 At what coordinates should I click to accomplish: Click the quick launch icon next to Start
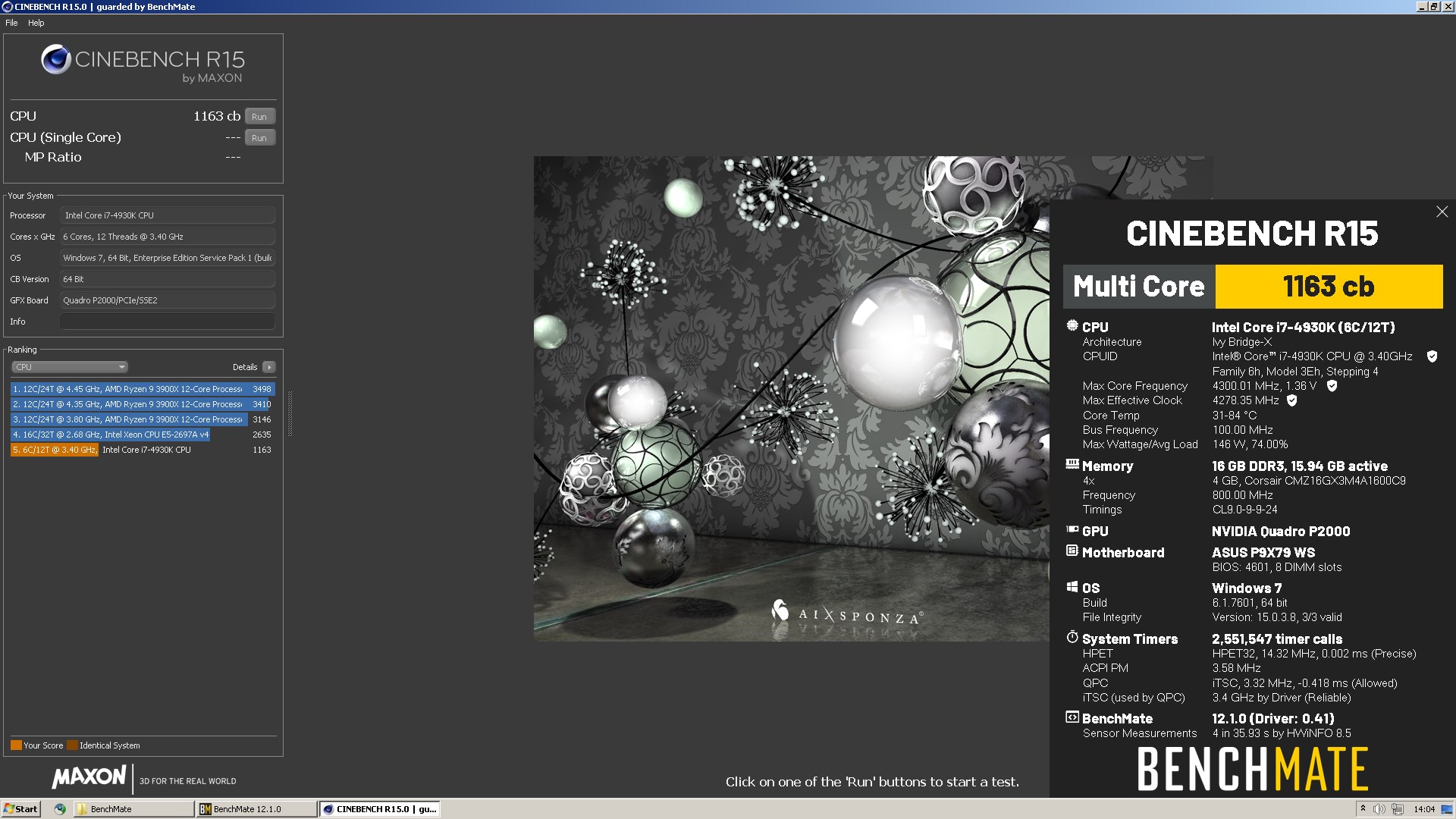coord(60,809)
